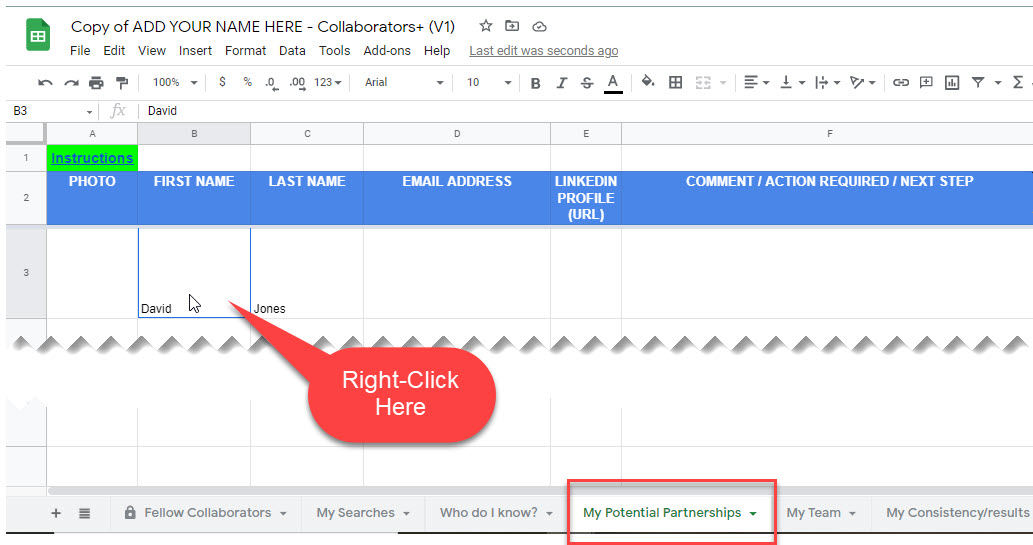Open text wrapping dropdown
Viewport: 1033px width, 545px height.
point(827,82)
